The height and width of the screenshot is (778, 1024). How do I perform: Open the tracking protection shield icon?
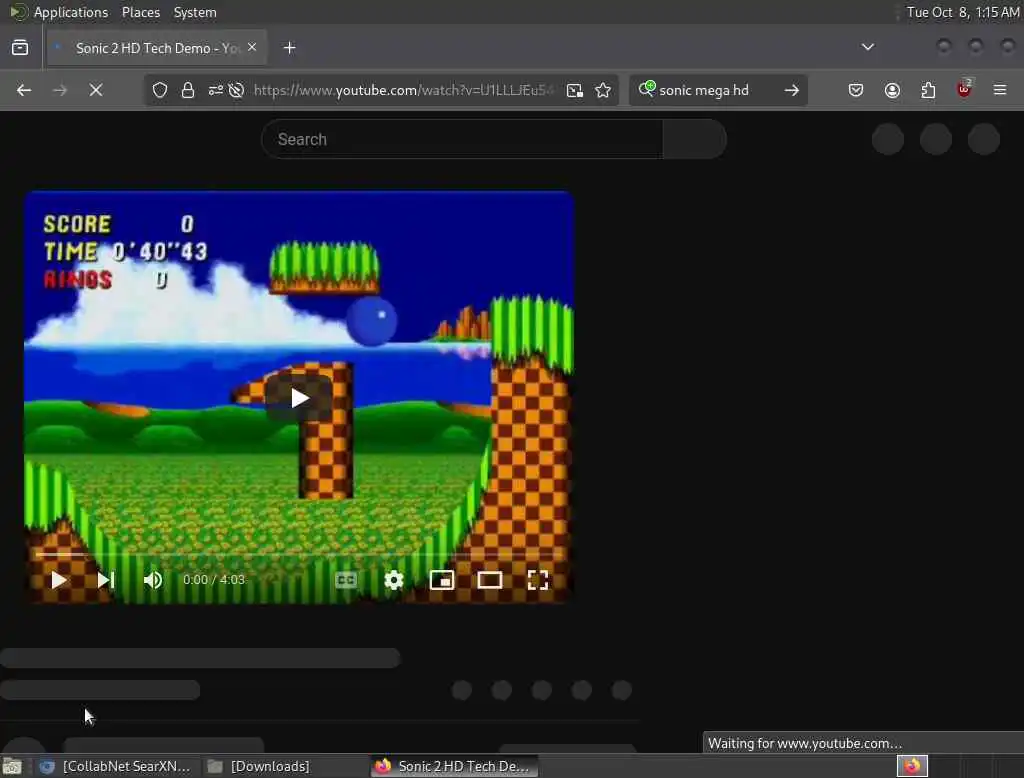point(160,90)
